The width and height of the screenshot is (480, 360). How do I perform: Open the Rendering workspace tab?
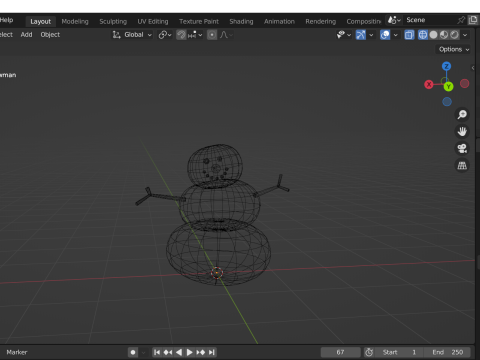pyautogui.click(x=320, y=22)
